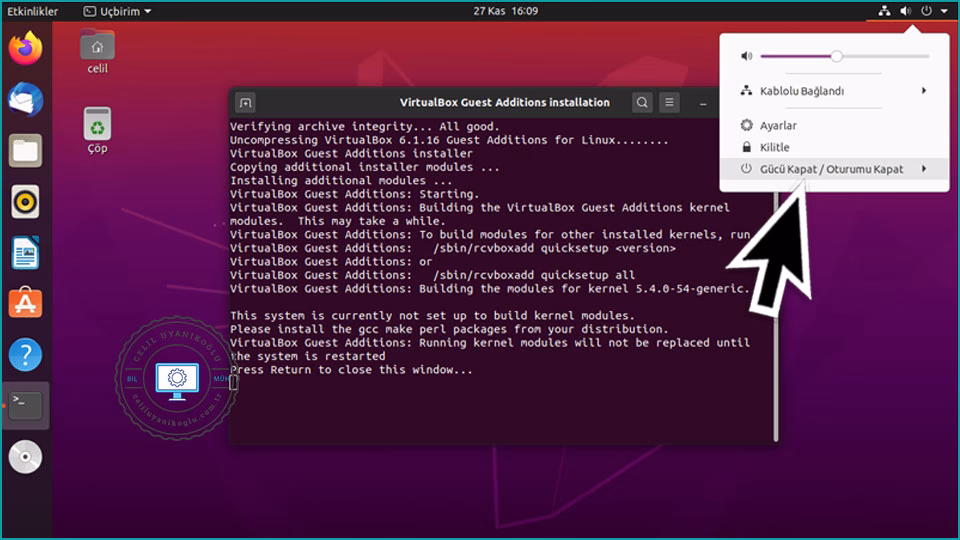Image resolution: width=960 pixels, height=540 pixels.
Task: Open the Help question mark icon
Action: (x=25, y=354)
